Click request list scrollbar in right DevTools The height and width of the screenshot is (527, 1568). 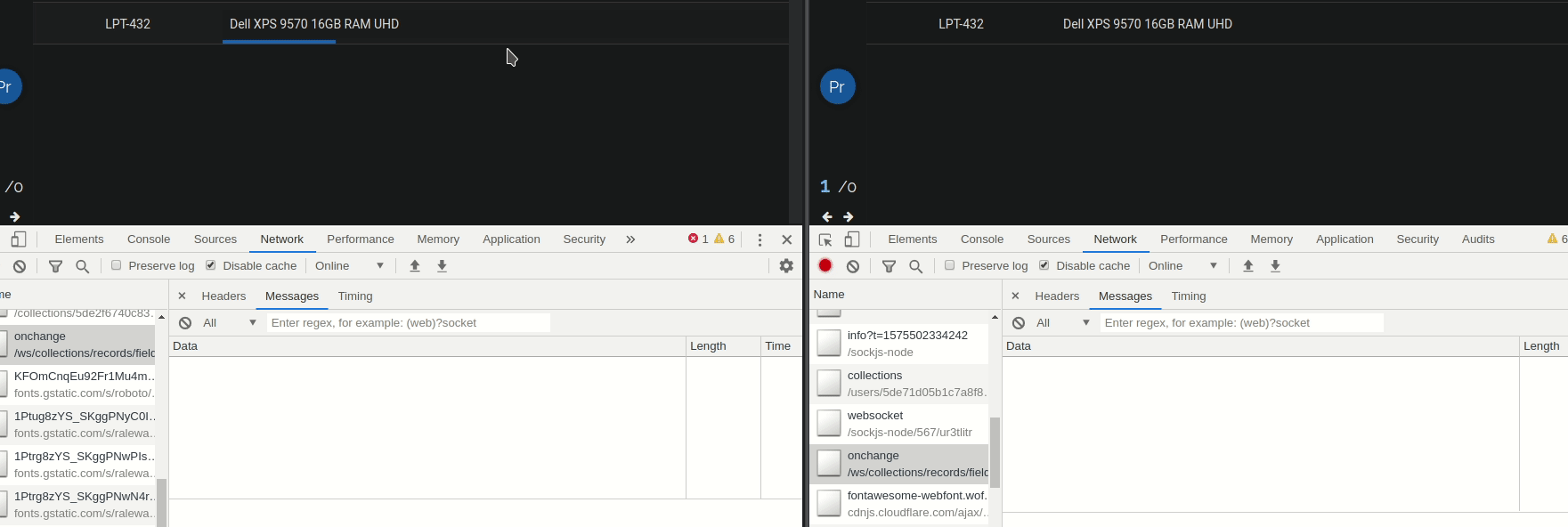[995, 452]
